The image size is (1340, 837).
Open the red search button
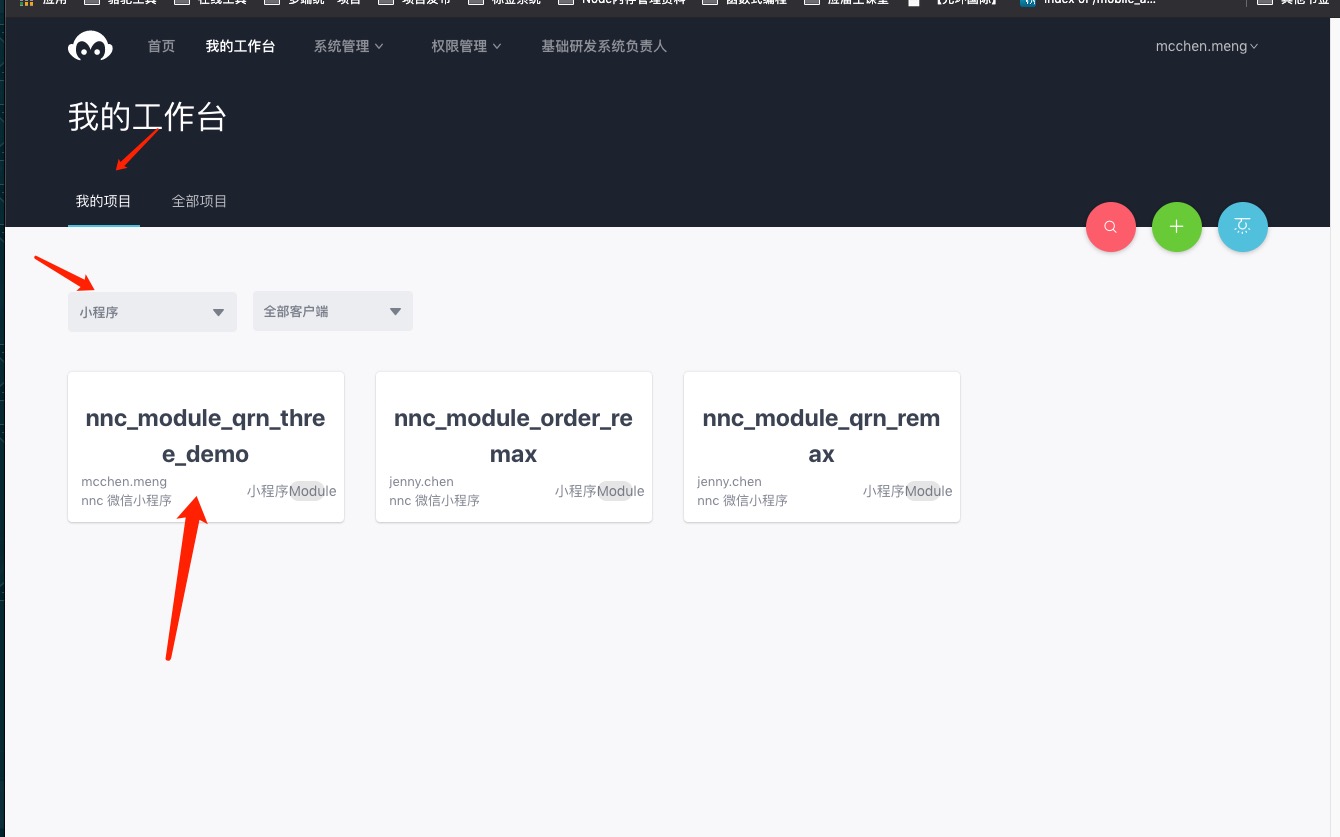click(1111, 227)
